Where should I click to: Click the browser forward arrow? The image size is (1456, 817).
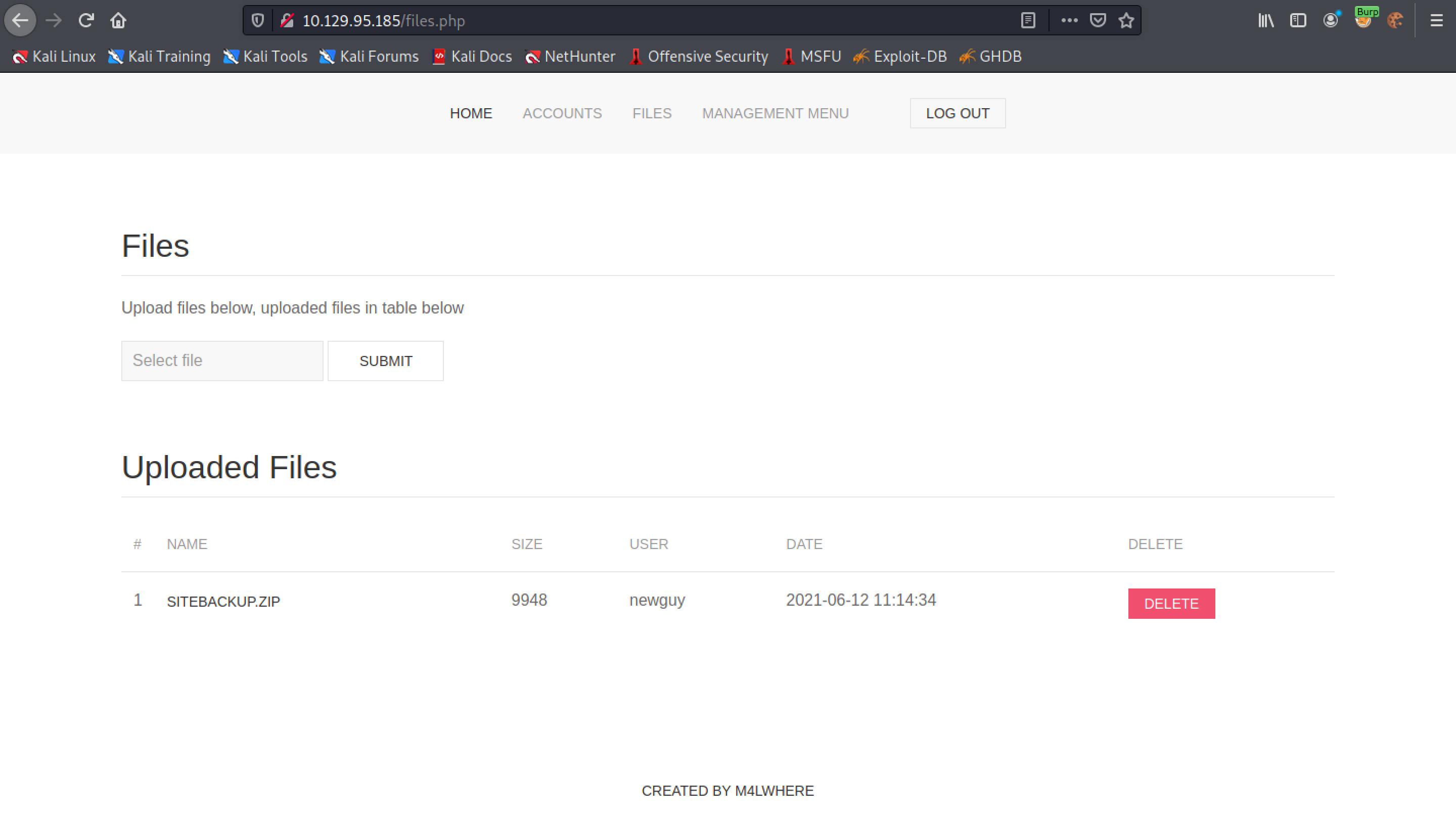(x=54, y=20)
